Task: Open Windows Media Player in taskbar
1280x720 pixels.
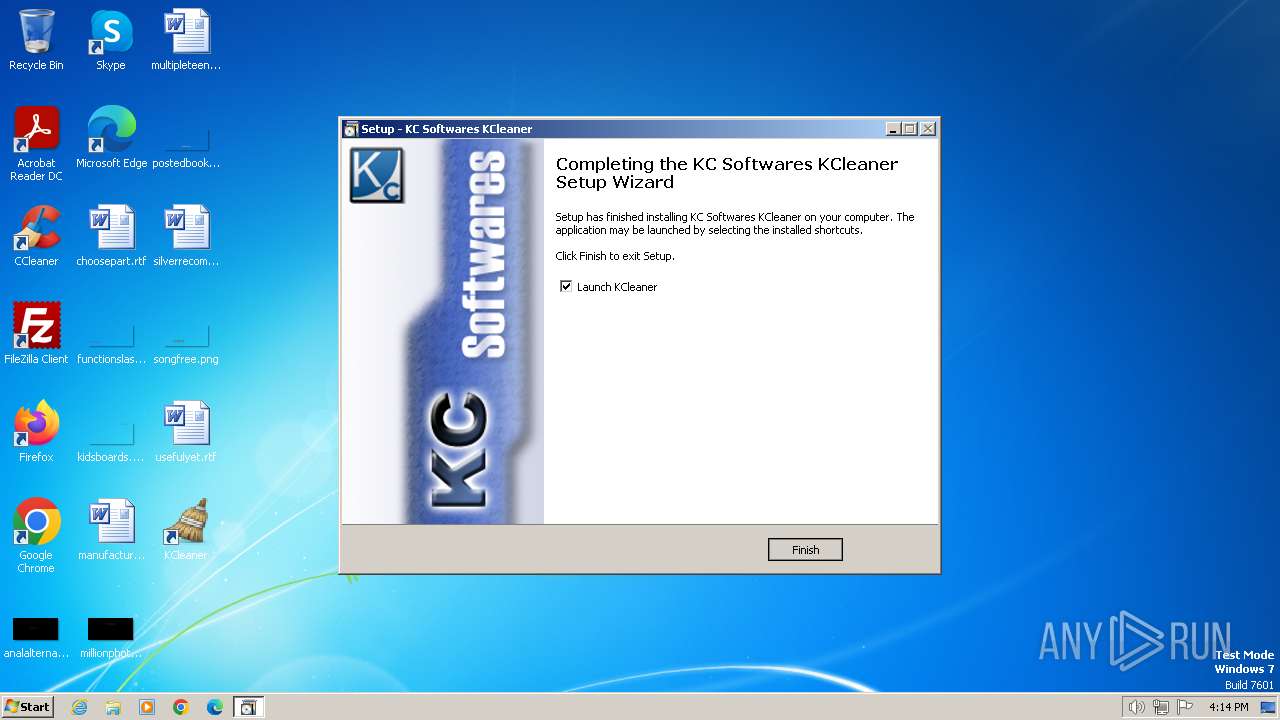Action: pos(147,707)
